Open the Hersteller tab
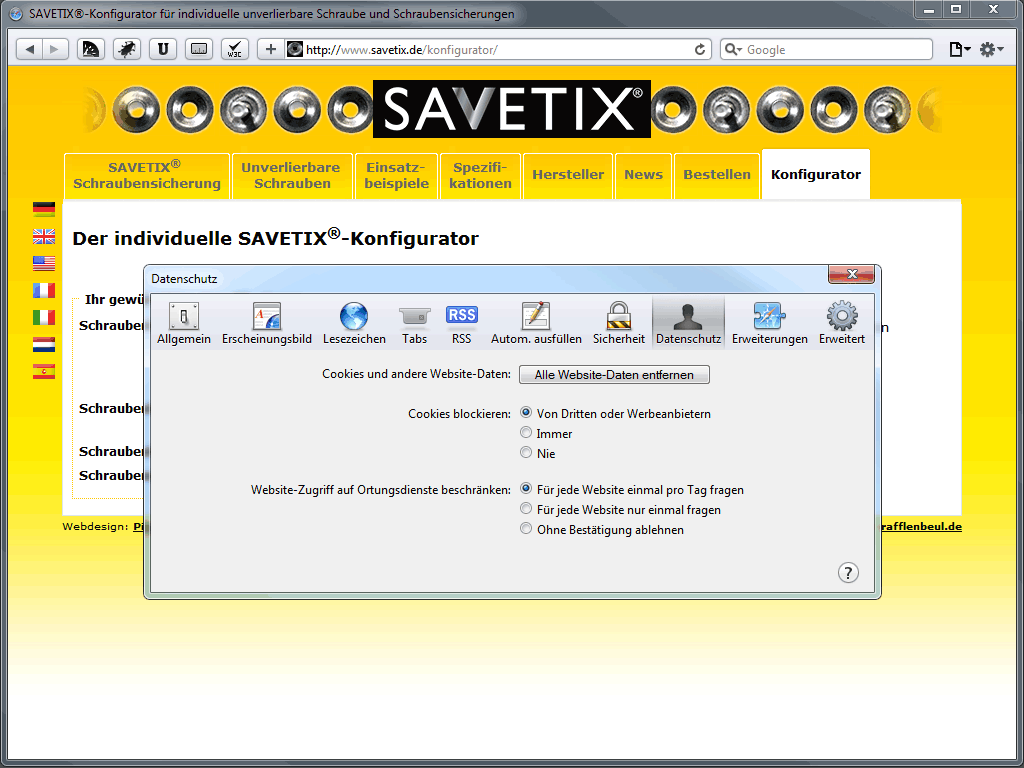Image resolution: width=1024 pixels, height=768 pixels. 568,176
